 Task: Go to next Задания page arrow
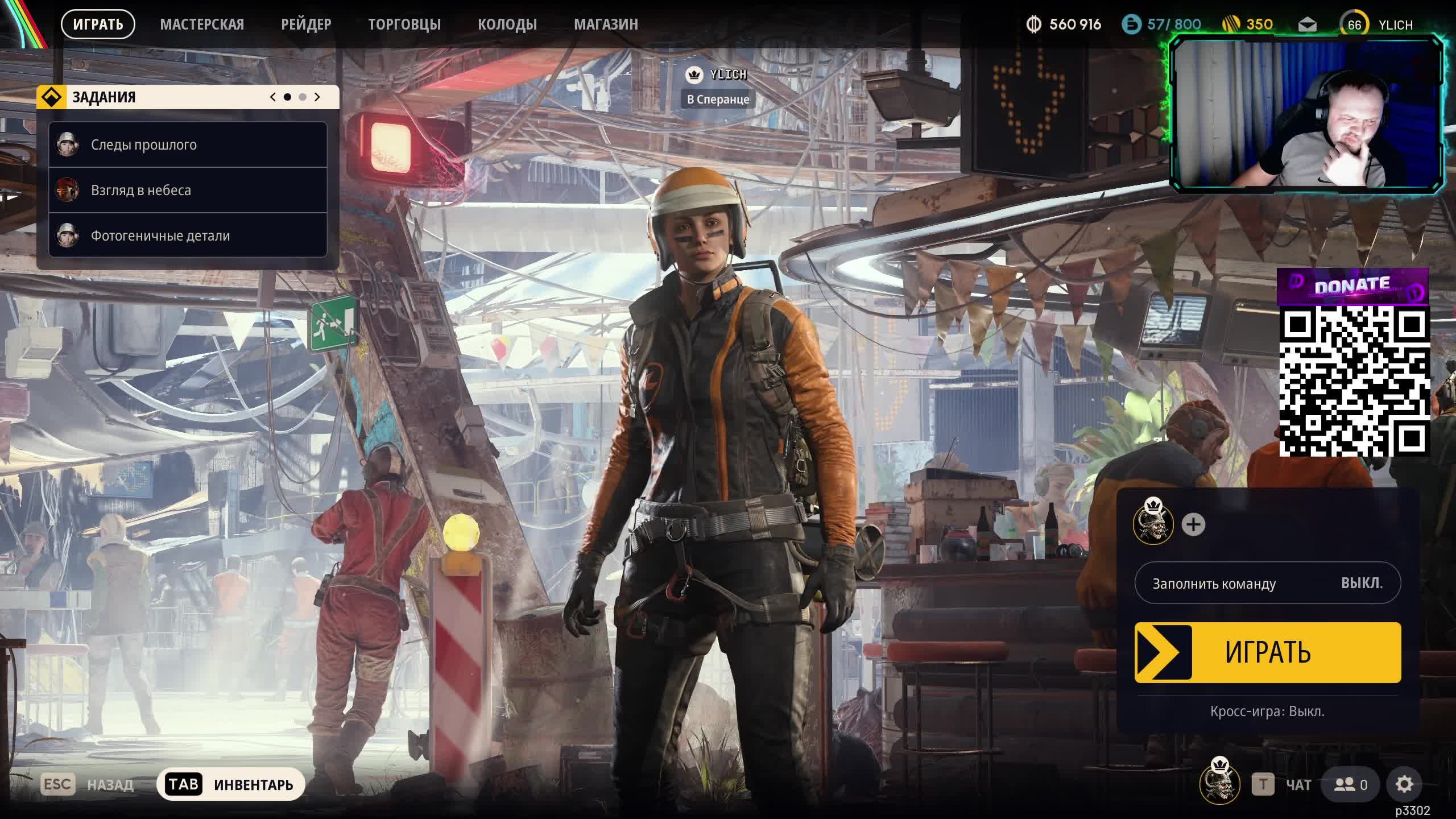pyautogui.click(x=317, y=97)
